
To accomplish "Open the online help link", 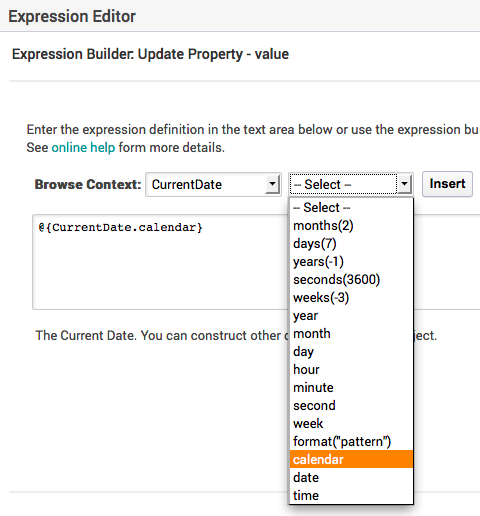I will [x=83, y=147].
